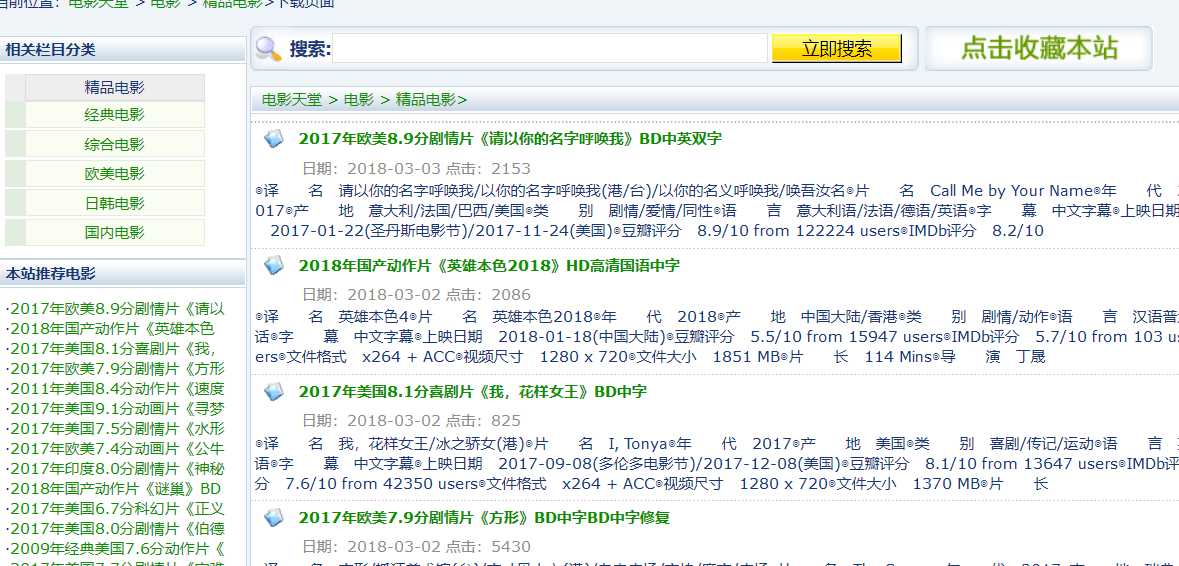The image size is (1179, 566).
Task: Open recommended link 2017年美国6.7分科幻片《正义
Action: click(x=116, y=509)
